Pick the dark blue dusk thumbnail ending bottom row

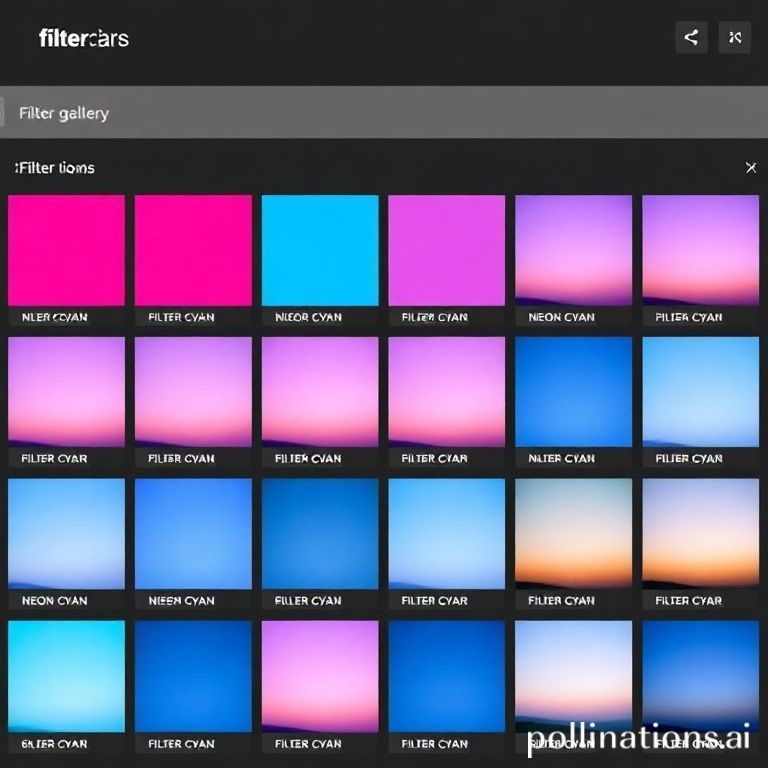tap(700, 676)
